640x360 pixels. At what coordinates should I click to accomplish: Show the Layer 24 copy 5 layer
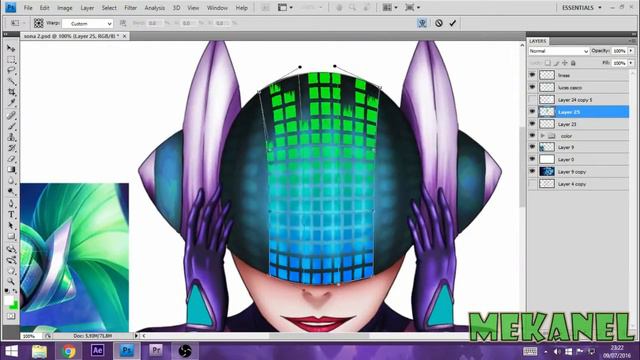532,100
